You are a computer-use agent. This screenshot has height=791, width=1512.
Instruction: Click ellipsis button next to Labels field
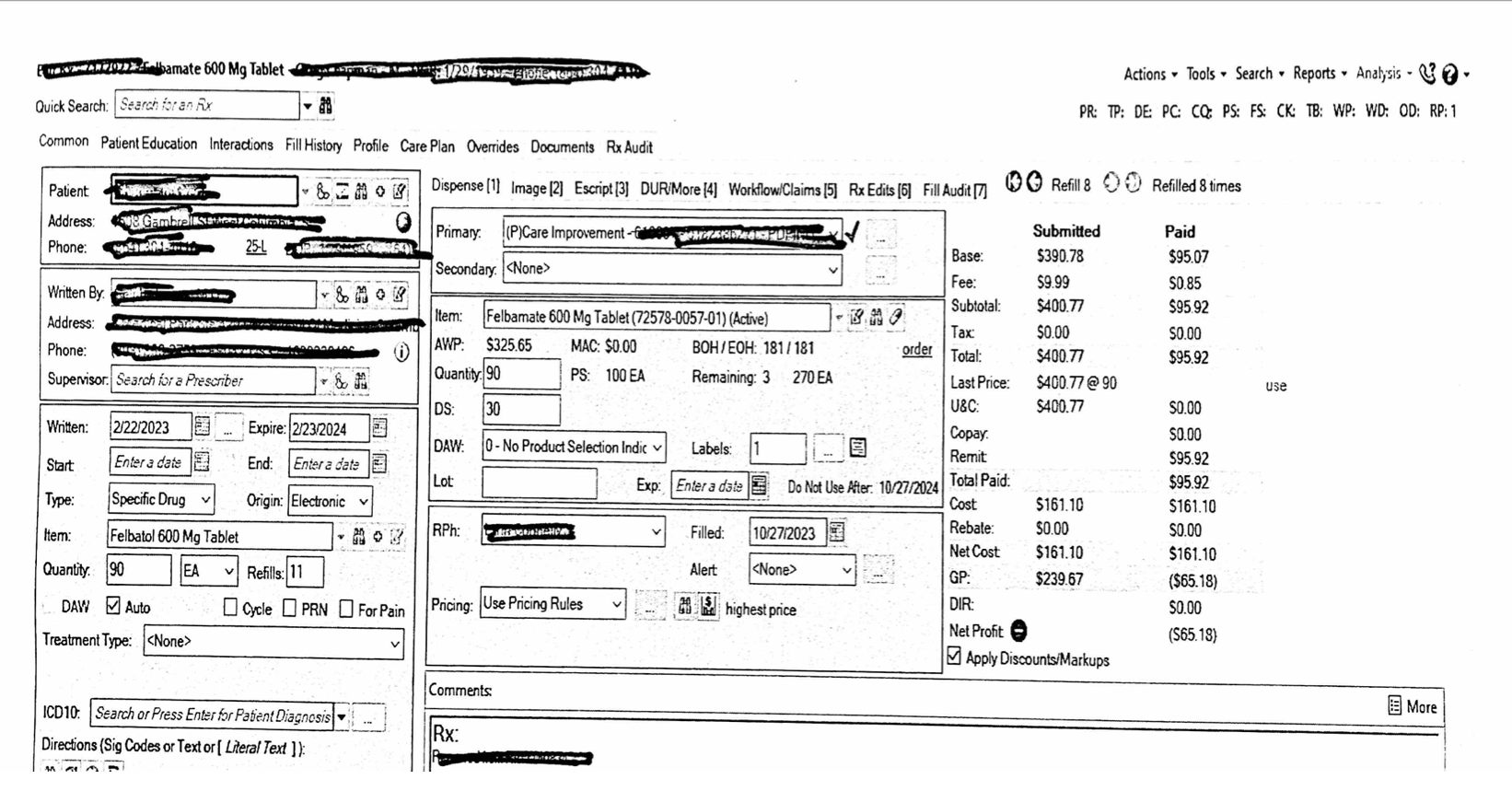[828, 448]
